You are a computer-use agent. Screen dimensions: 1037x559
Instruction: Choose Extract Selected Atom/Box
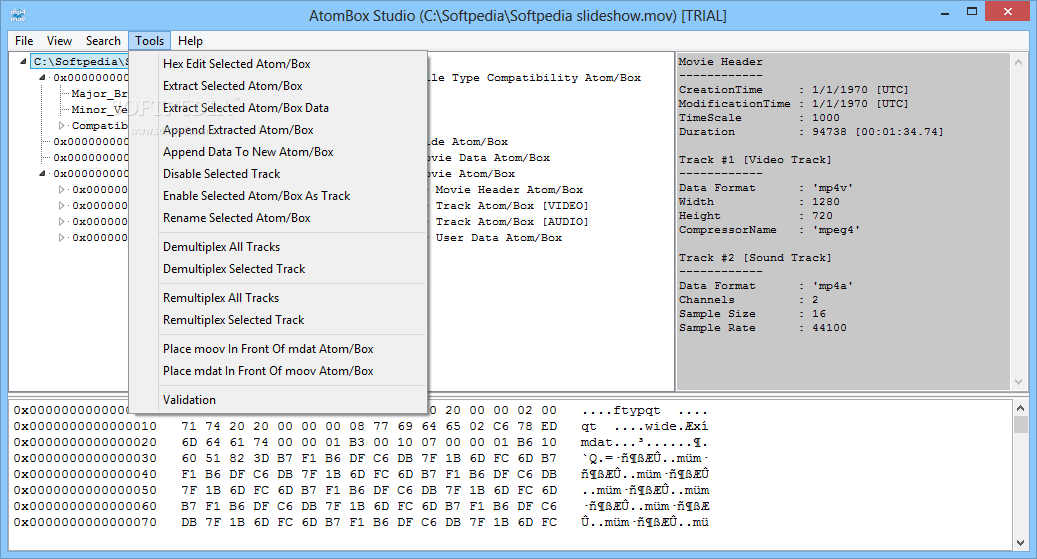coord(278,86)
